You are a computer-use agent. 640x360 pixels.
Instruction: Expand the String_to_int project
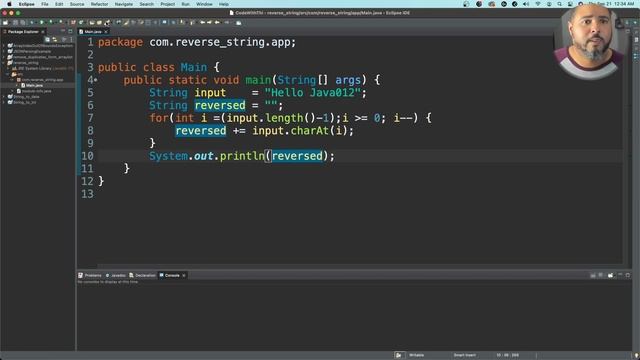[x=3, y=102]
